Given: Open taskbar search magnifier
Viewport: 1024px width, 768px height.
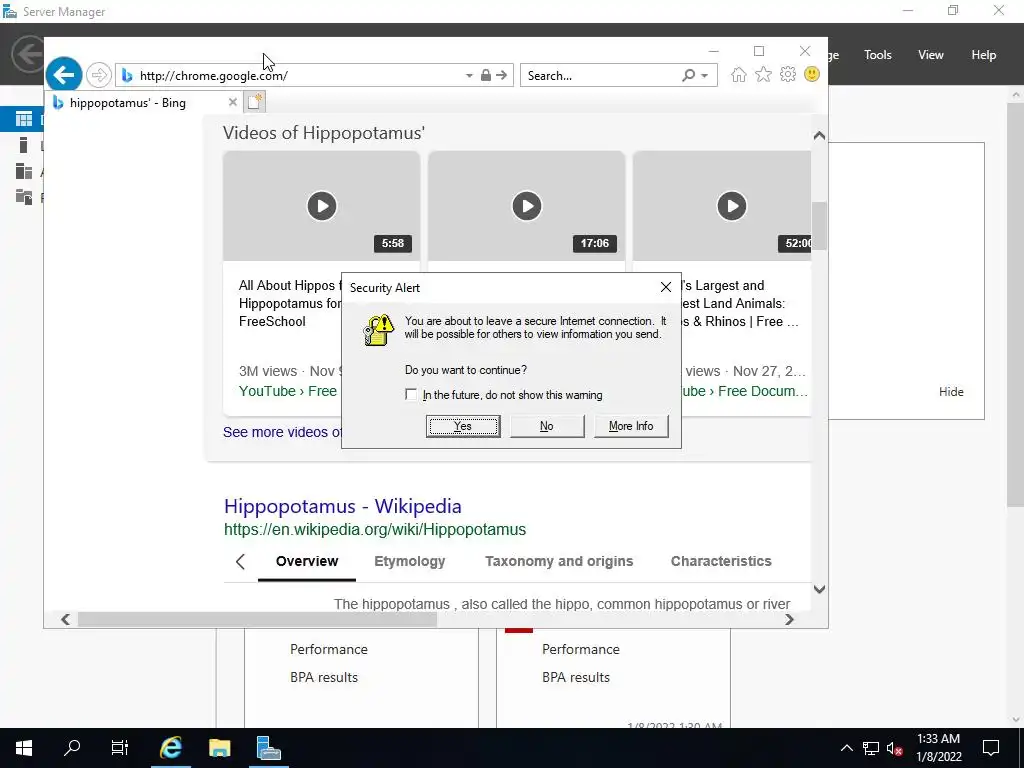Looking at the screenshot, I should pos(72,748).
